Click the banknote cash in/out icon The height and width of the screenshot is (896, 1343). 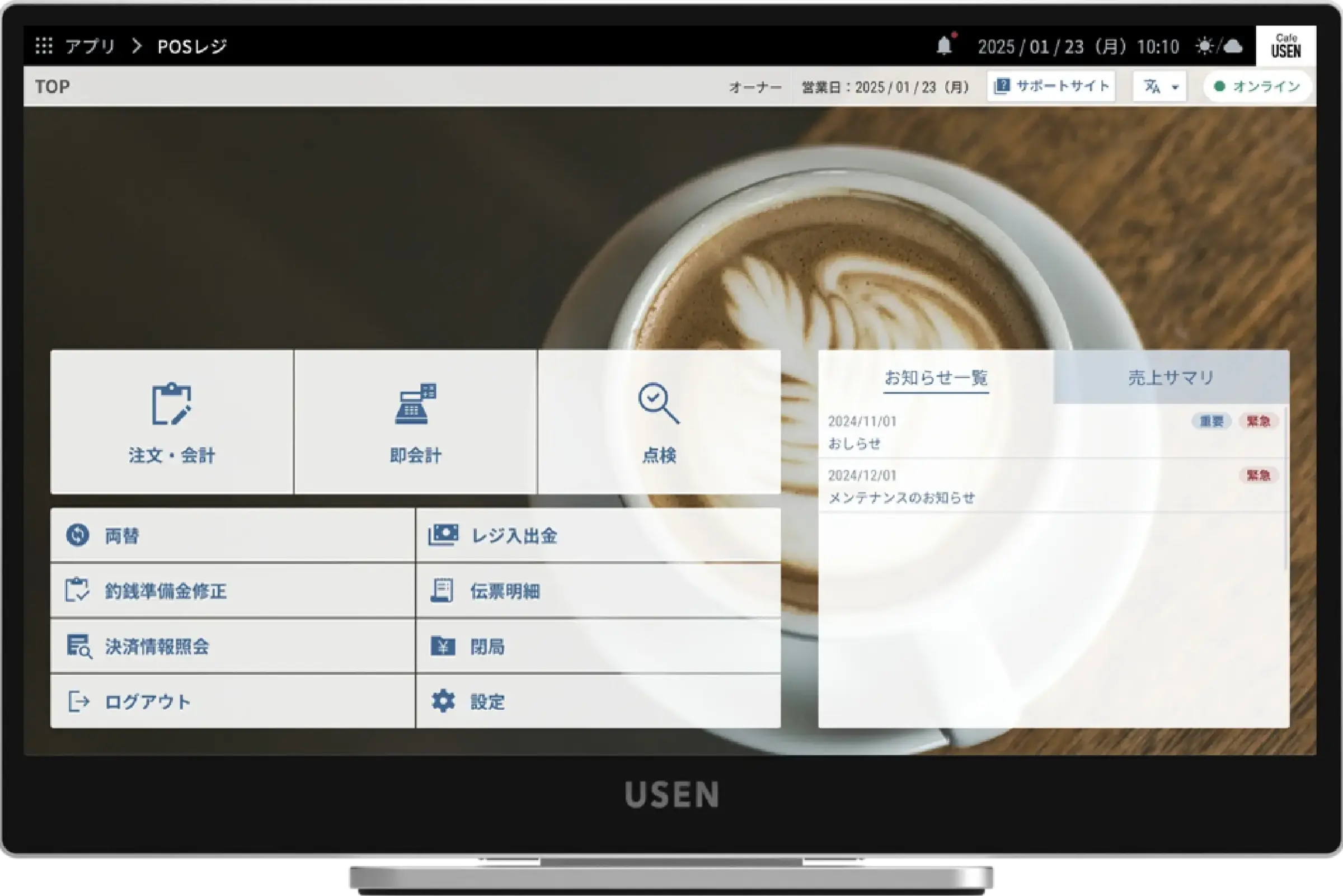click(443, 535)
